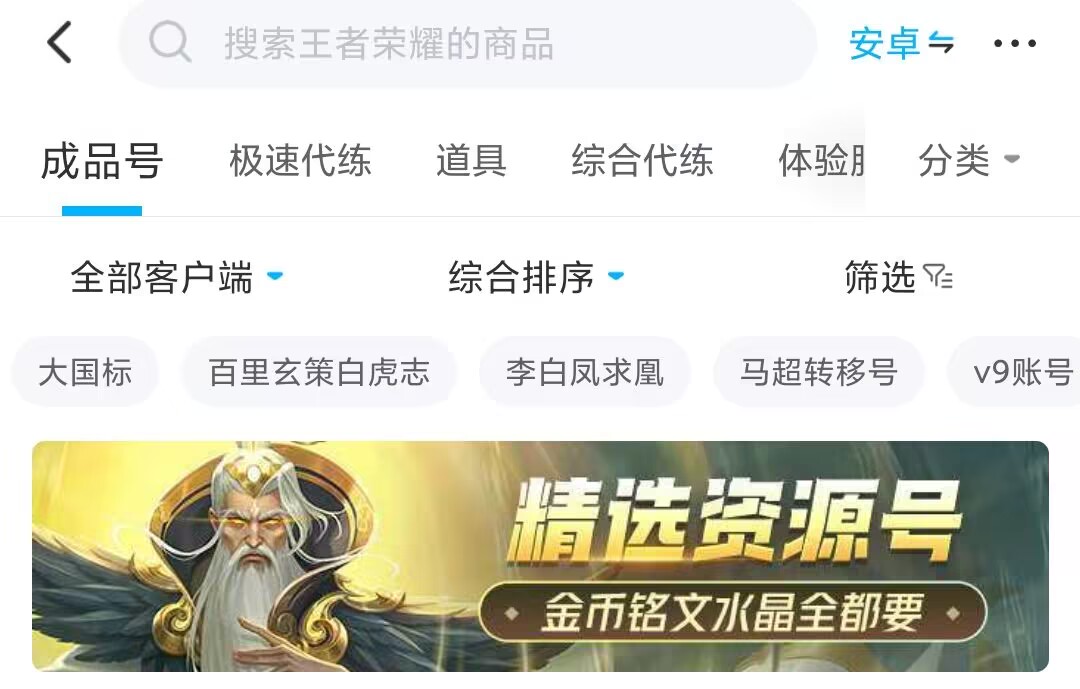The image size is (1080, 689).
Task: Select the 成品号 tab
Action: pos(102,161)
